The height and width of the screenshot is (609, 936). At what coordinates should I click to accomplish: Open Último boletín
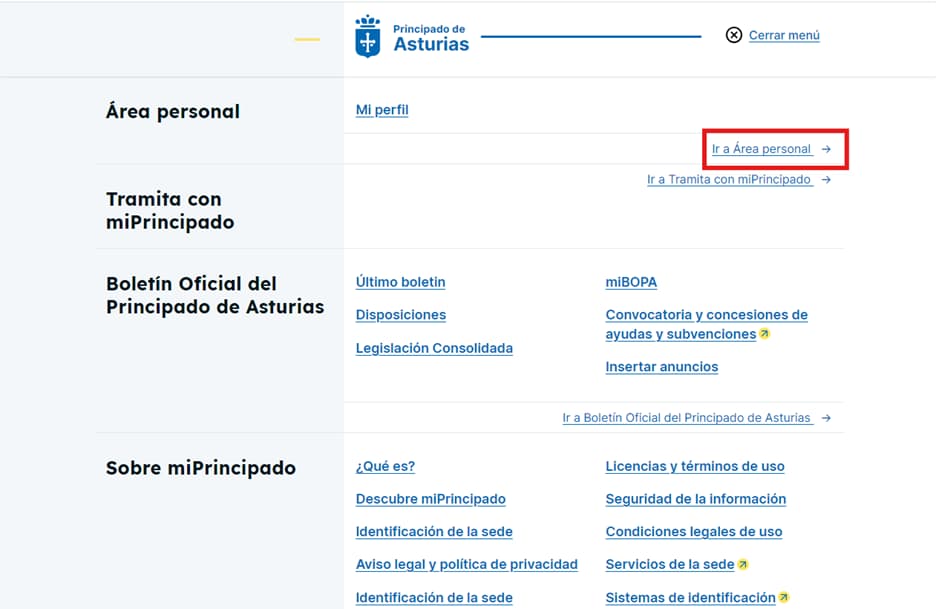point(400,282)
